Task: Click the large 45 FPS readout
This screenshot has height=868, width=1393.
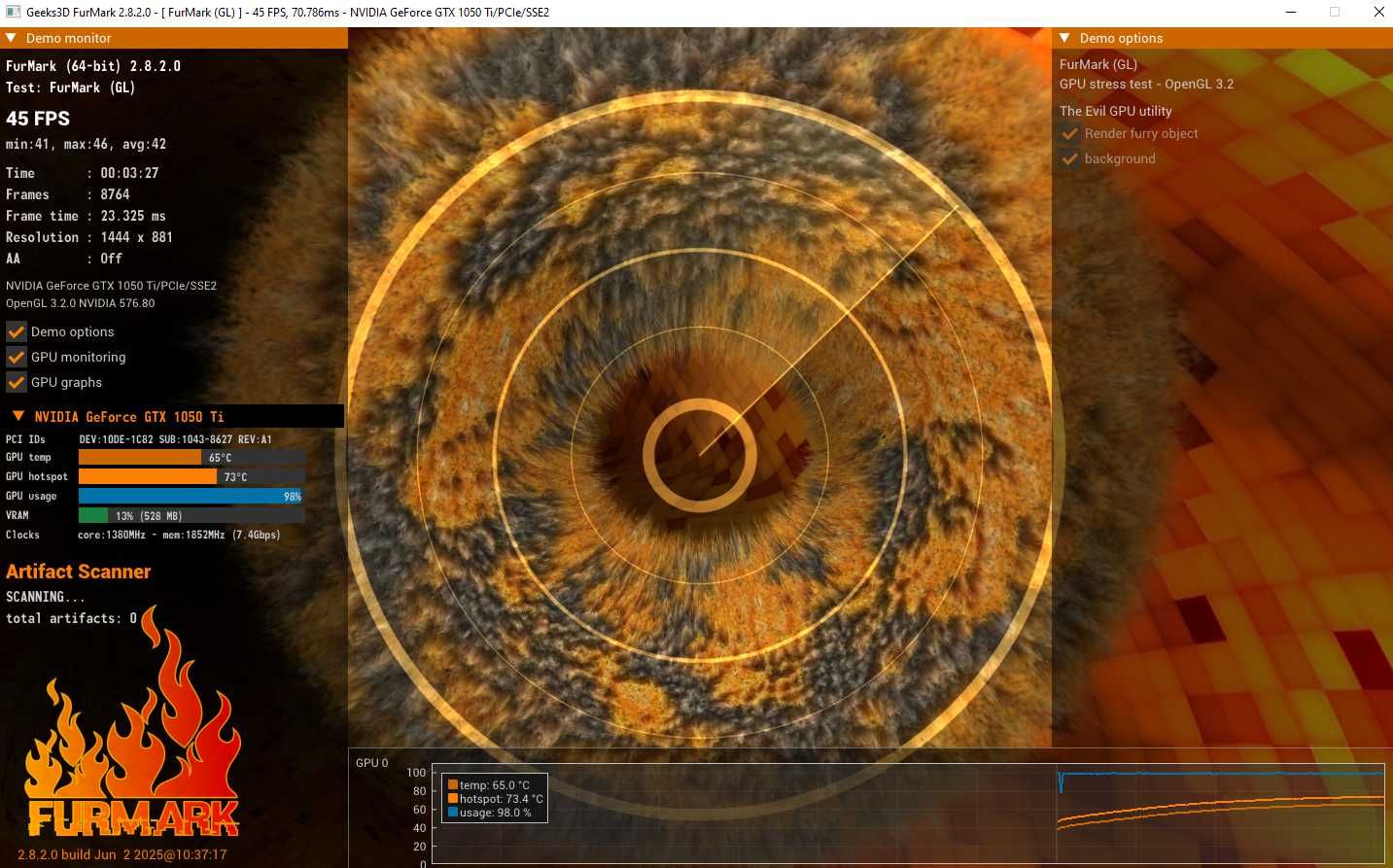Action: pos(38,119)
